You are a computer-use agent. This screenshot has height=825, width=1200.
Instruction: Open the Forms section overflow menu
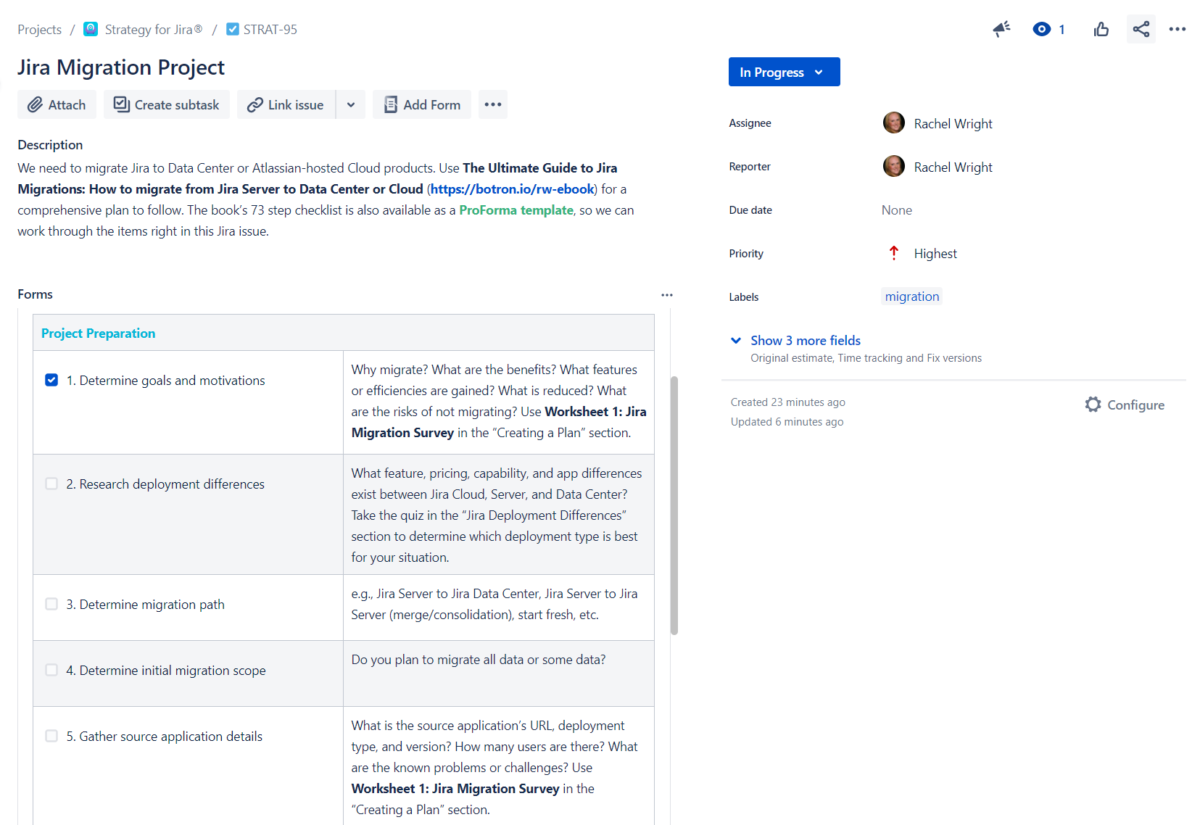point(666,294)
